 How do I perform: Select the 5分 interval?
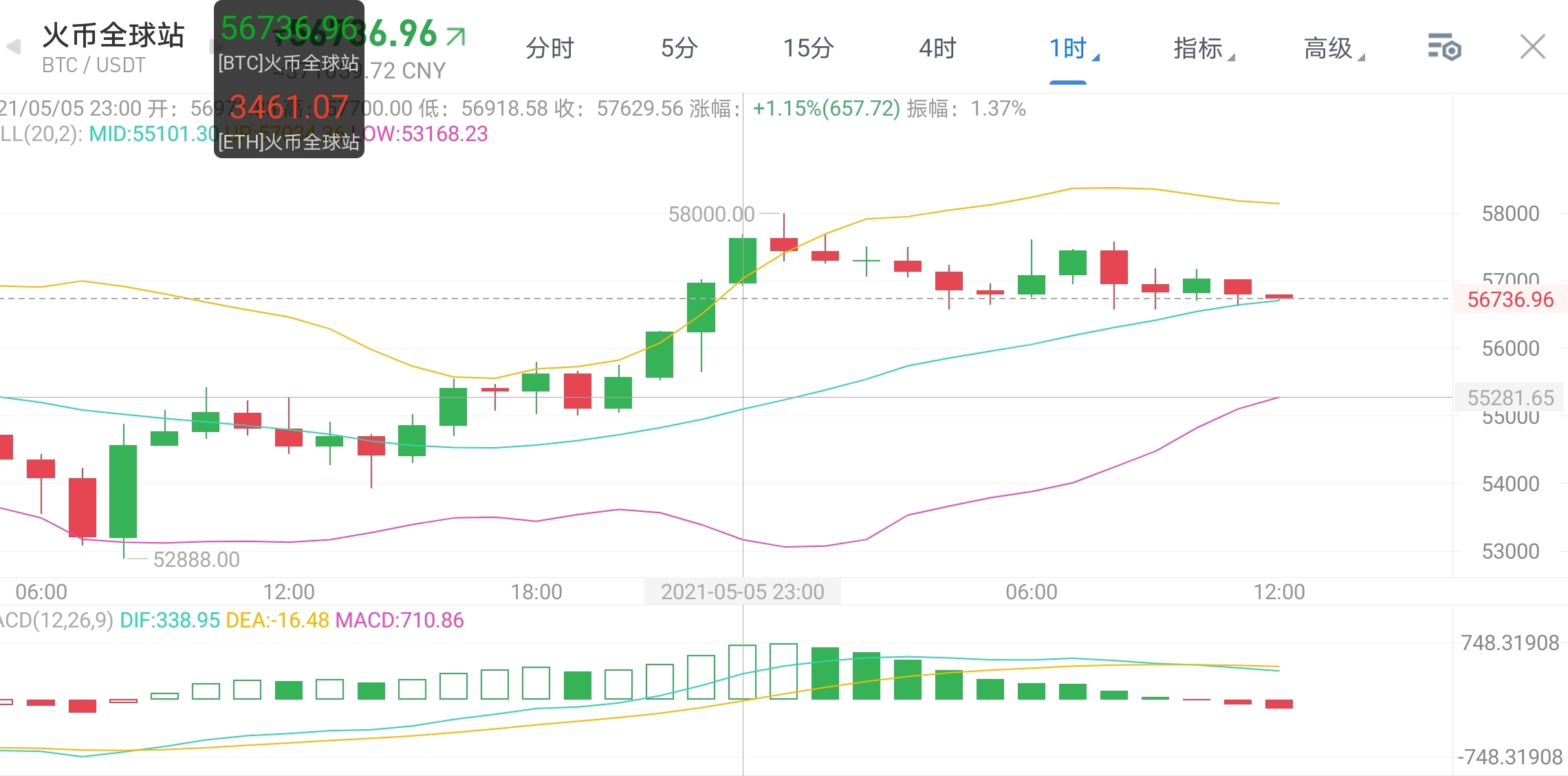678,48
